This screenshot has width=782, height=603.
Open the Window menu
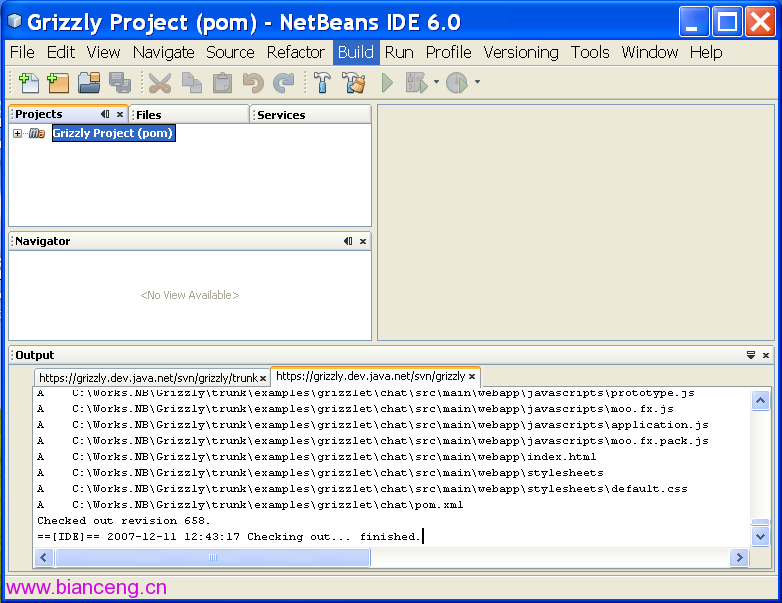click(649, 52)
